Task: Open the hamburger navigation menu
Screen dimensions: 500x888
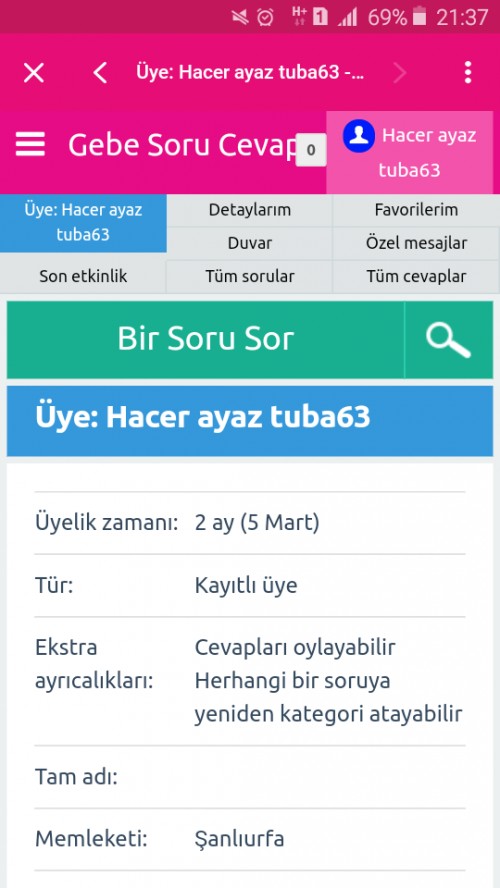Action: [30, 144]
